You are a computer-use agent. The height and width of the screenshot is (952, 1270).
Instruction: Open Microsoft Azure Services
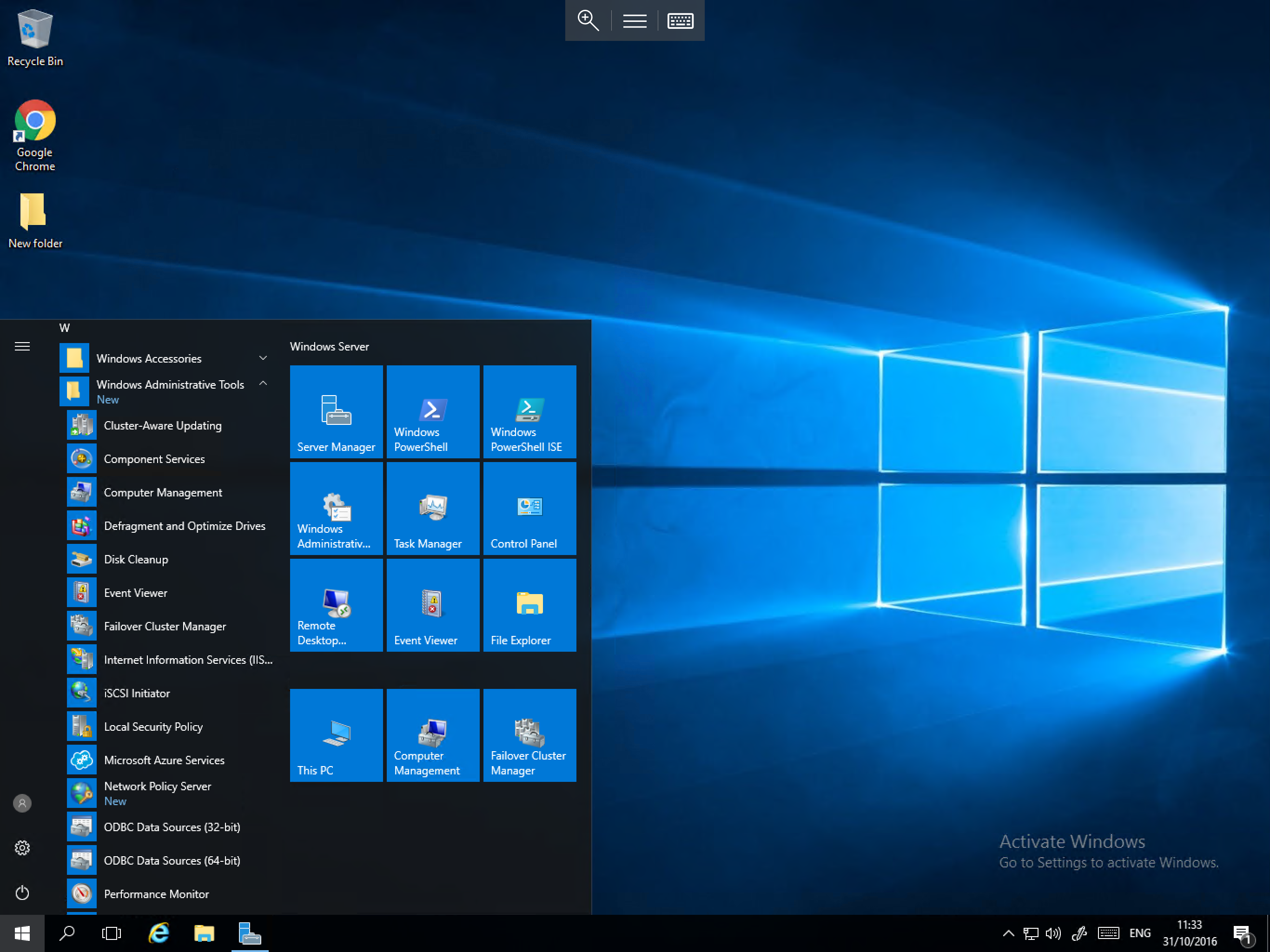coord(171,760)
